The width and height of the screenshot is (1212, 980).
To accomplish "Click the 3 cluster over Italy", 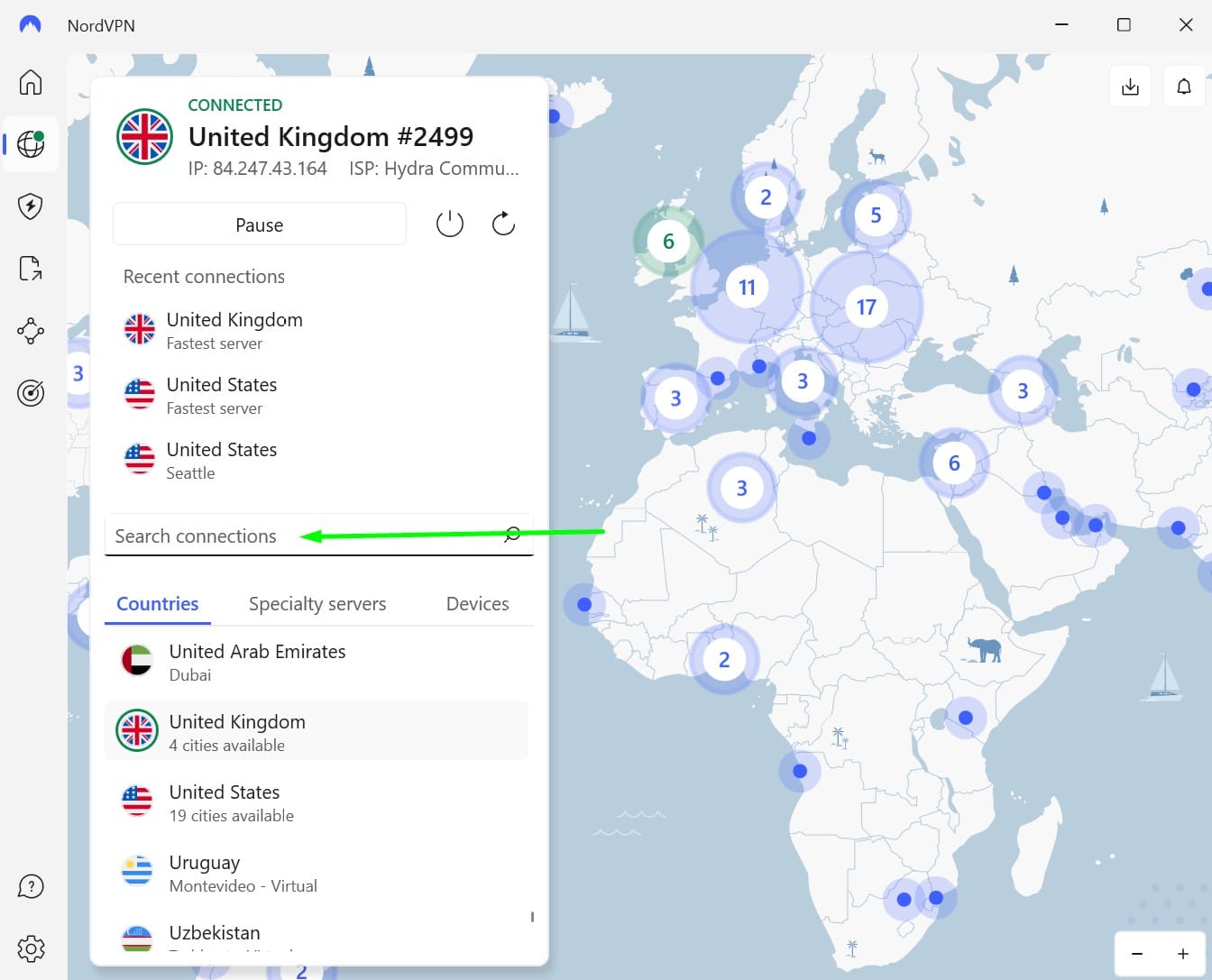I will [803, 381].
